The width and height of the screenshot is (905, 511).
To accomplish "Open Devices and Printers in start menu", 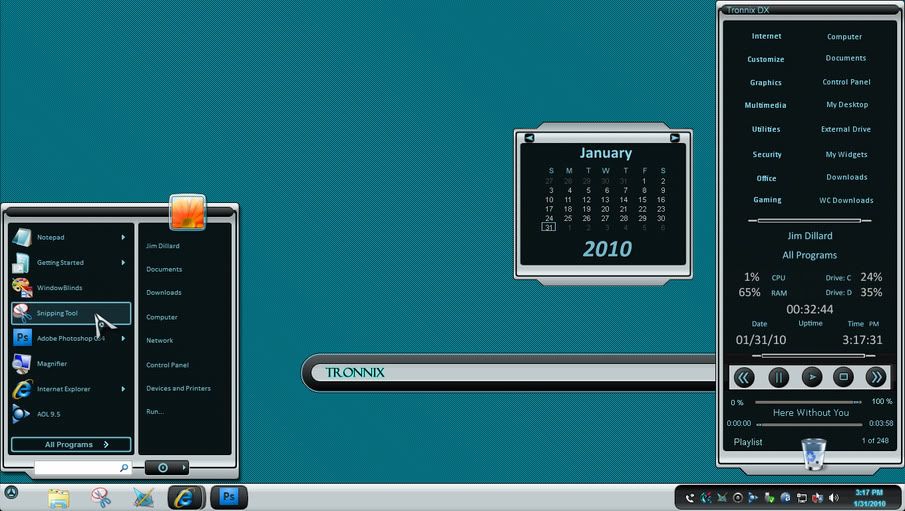I will pyautogui.click(x=178, y=389).
